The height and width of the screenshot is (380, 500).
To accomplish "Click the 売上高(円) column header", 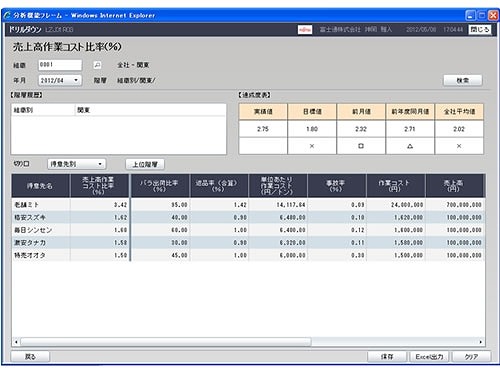I will (455, 186).
